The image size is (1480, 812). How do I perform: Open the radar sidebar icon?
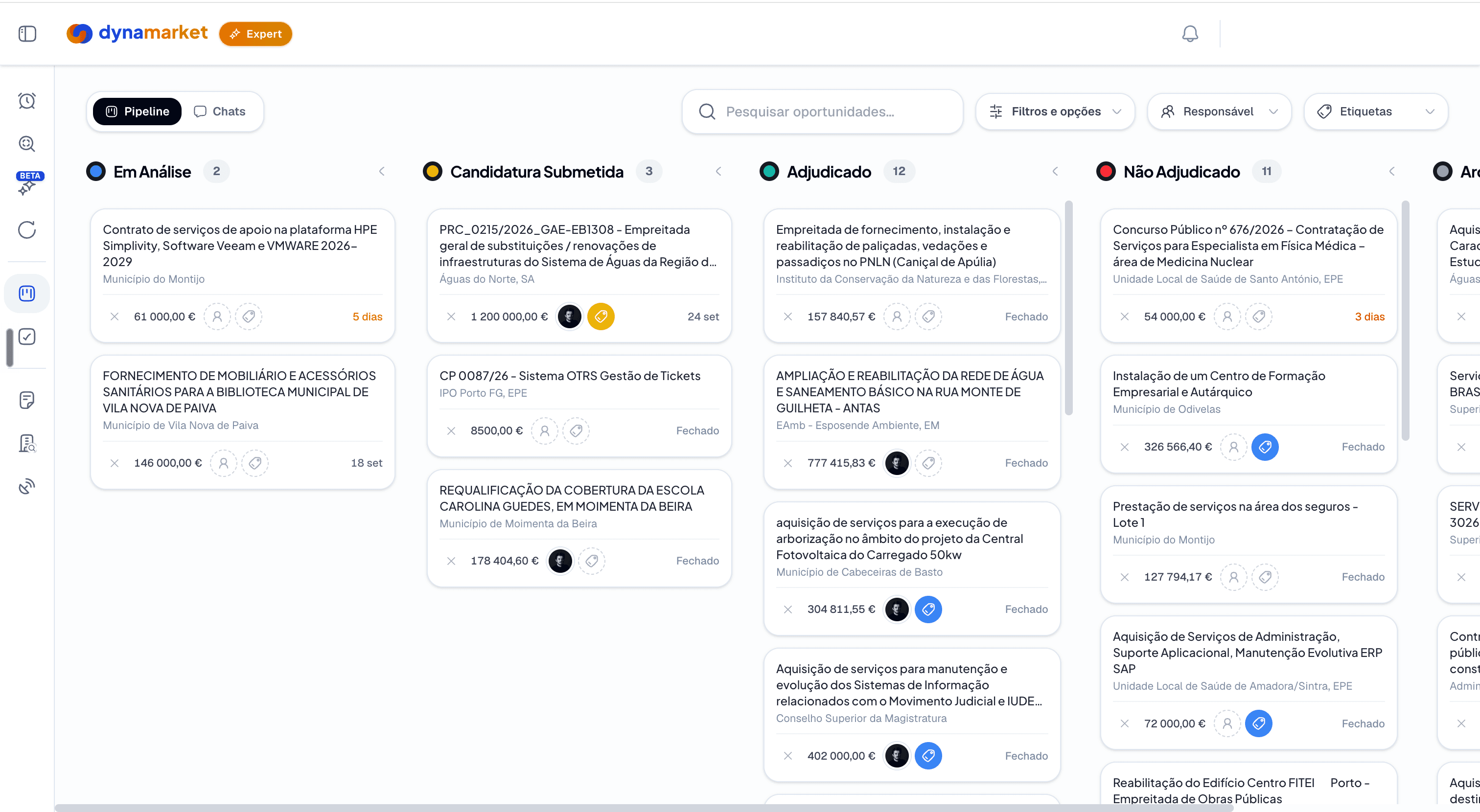[27, 486]
